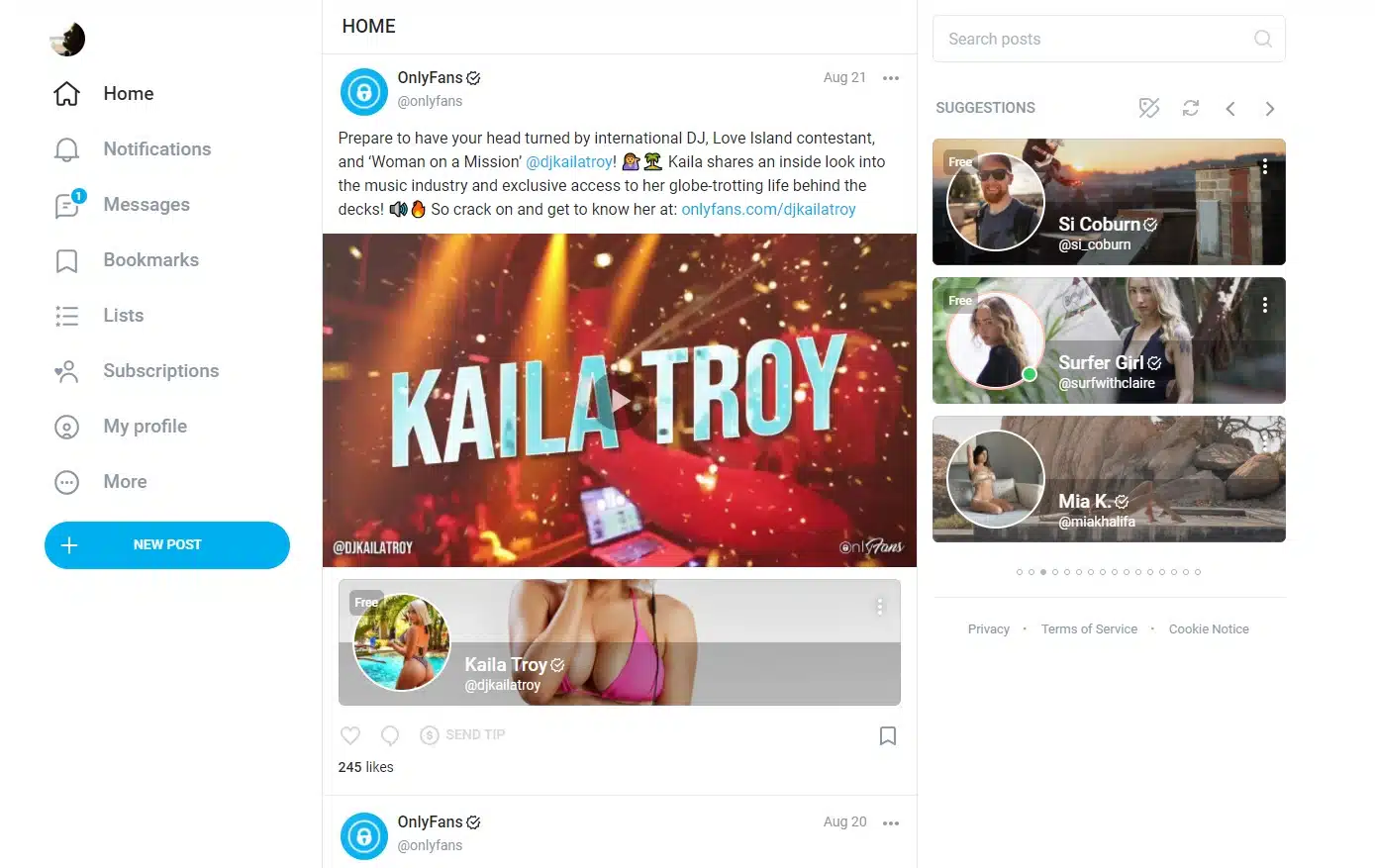Create a New Post

pyautogui.click(x=167, y=545)
